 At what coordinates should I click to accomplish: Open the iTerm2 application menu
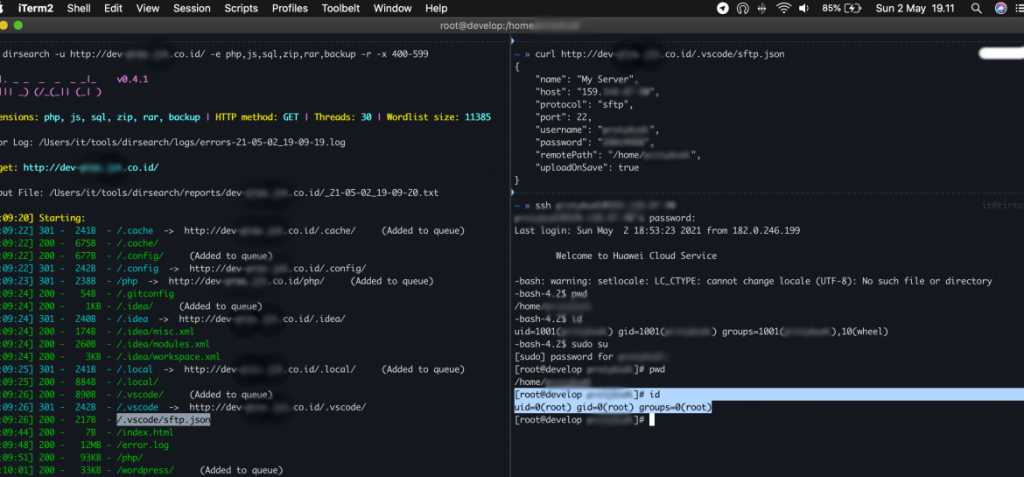click(x=35, y=8)
